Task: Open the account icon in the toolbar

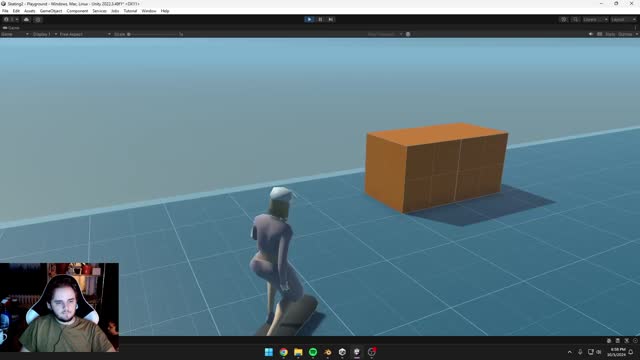Action: [8, 19]
